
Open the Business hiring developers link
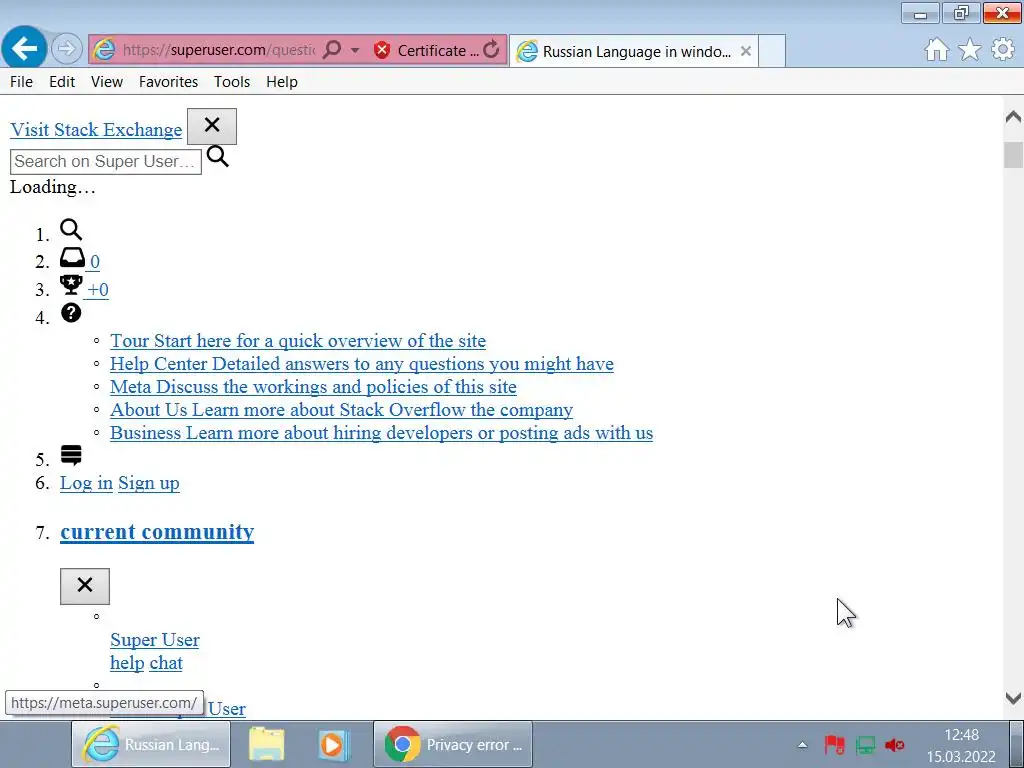[x=381, y=433]
